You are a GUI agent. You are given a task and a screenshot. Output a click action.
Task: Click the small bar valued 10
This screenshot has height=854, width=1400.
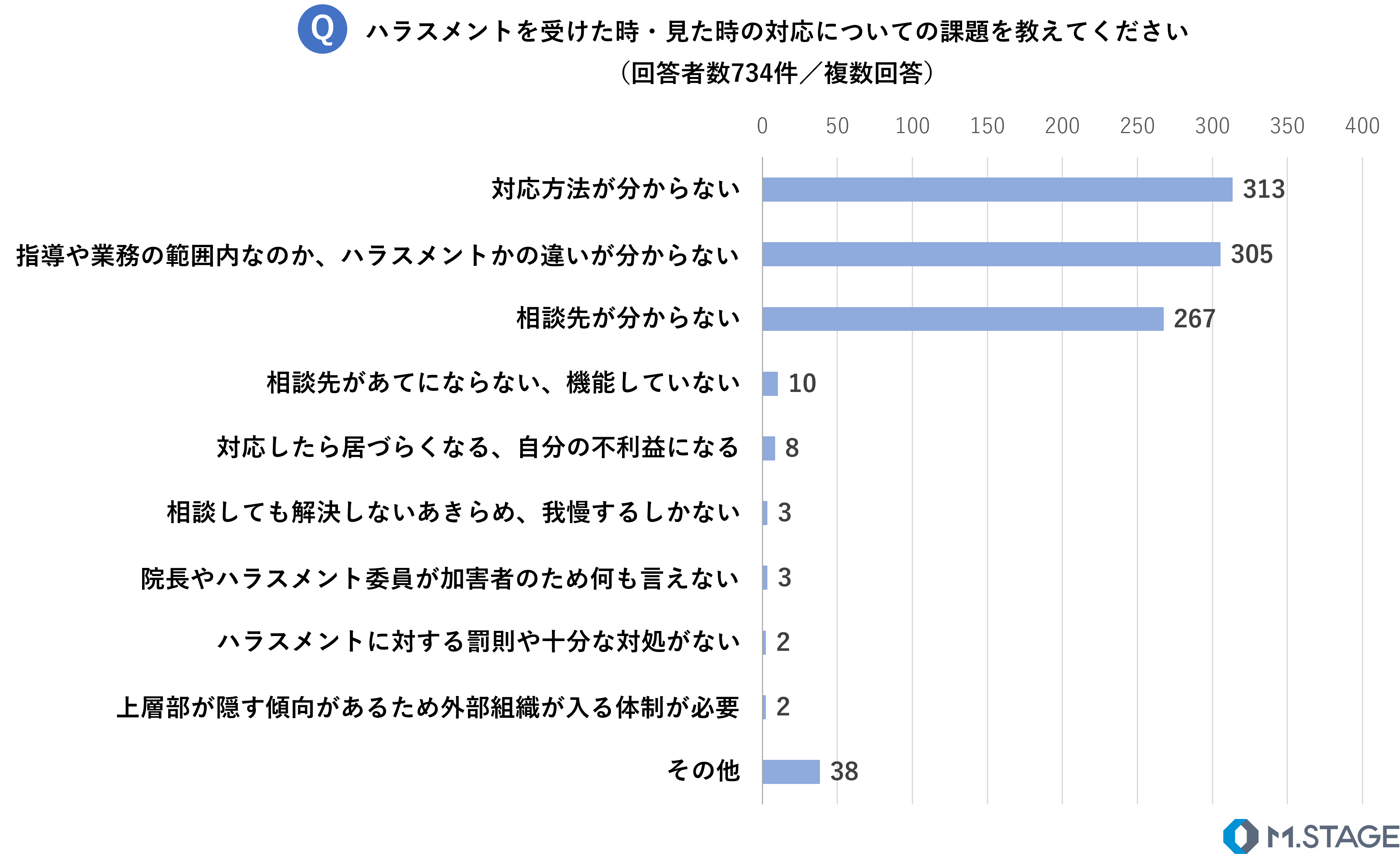(x=770, y=383)
